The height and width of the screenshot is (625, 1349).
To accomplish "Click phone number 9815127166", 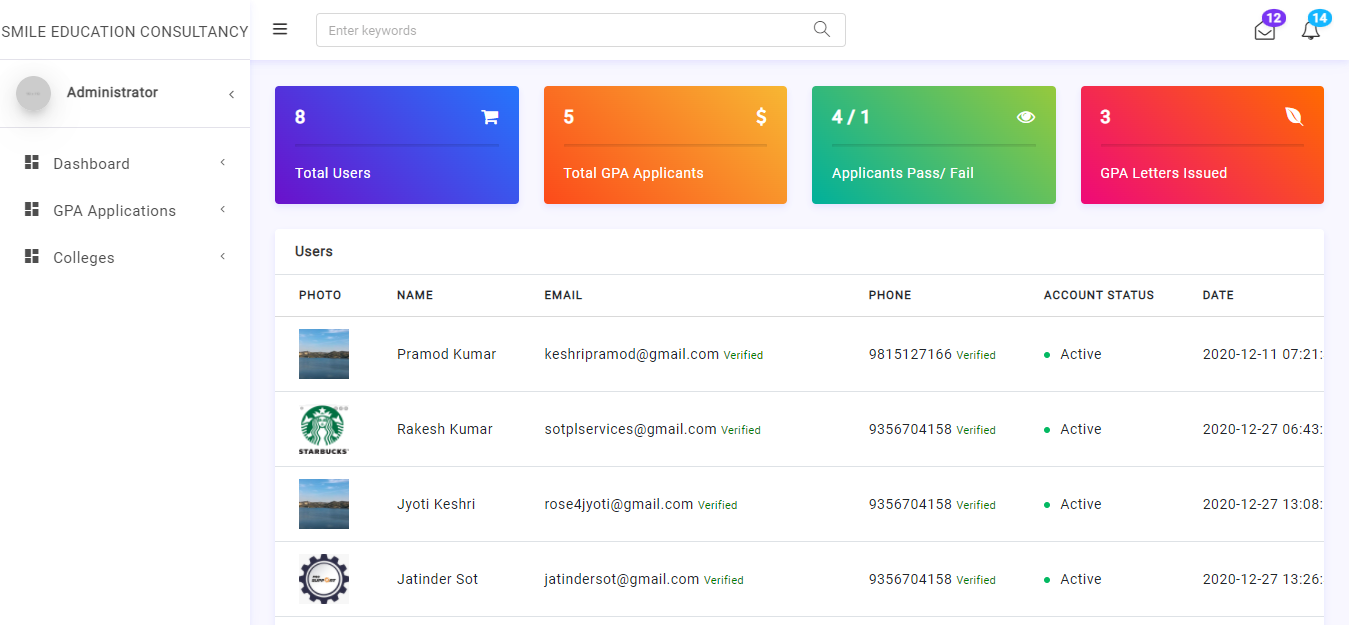I will coord(910,354).
